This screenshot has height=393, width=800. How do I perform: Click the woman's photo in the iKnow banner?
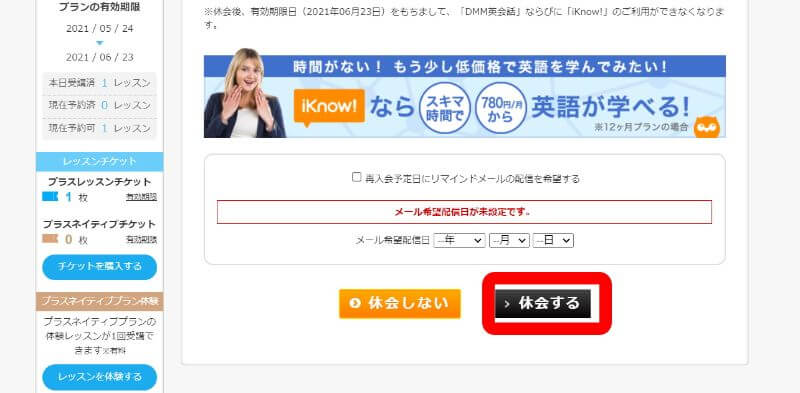244,93
